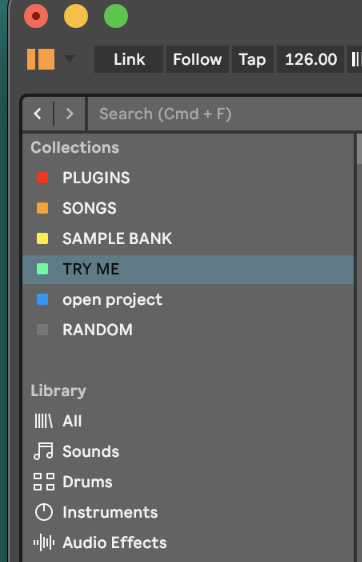
Task: Open the dropdown arrow beside browser toggle
Action: coord(69,59)
